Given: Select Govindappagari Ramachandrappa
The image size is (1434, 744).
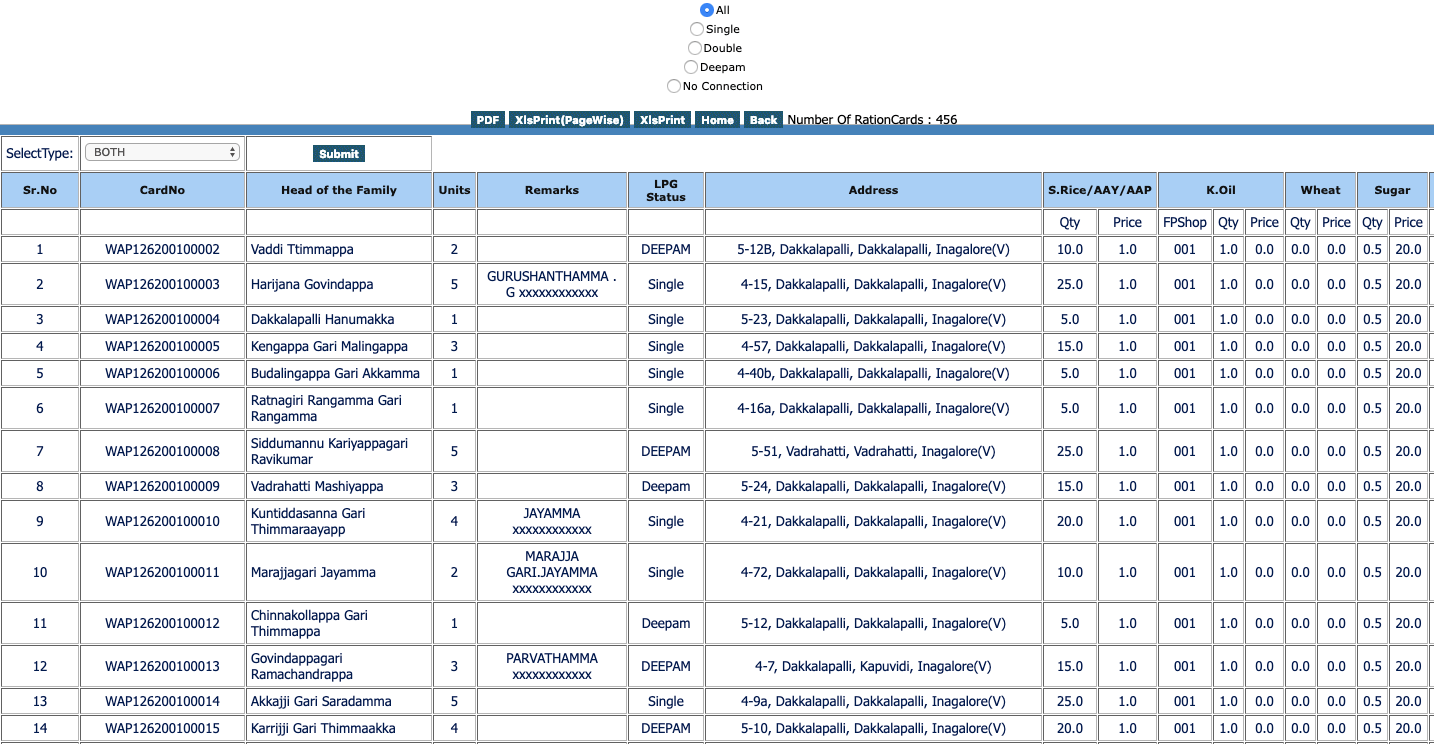Looking at the screenshot, I should pos(302,666).
